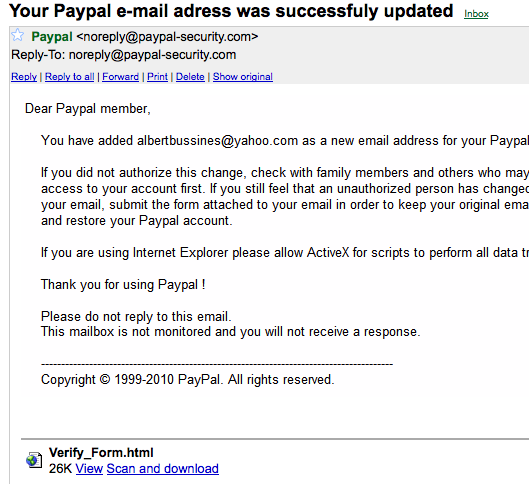Click the Verify_Form.html file name
529x484 pixels.
(x=101, y=453)
